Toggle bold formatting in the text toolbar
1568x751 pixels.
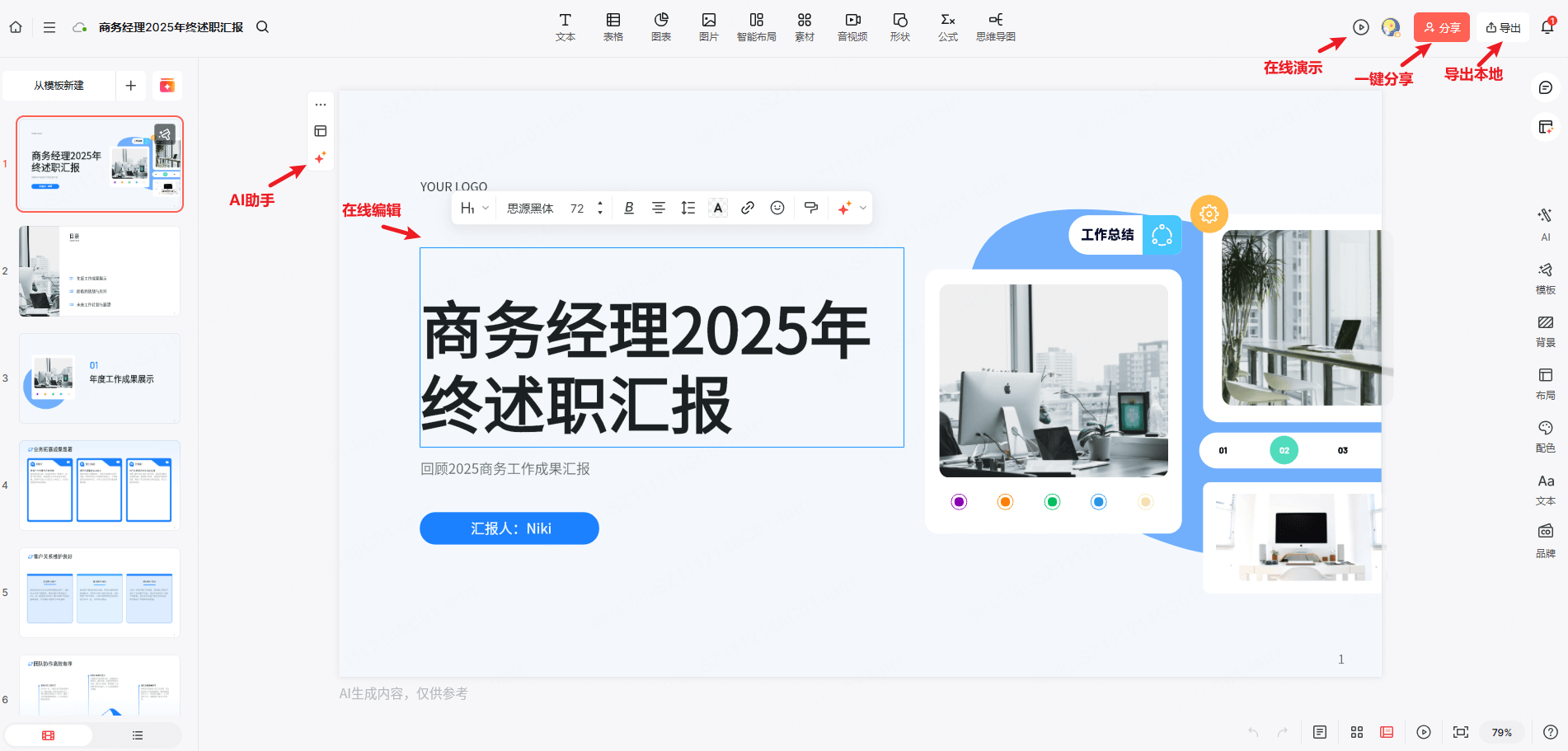628,208
